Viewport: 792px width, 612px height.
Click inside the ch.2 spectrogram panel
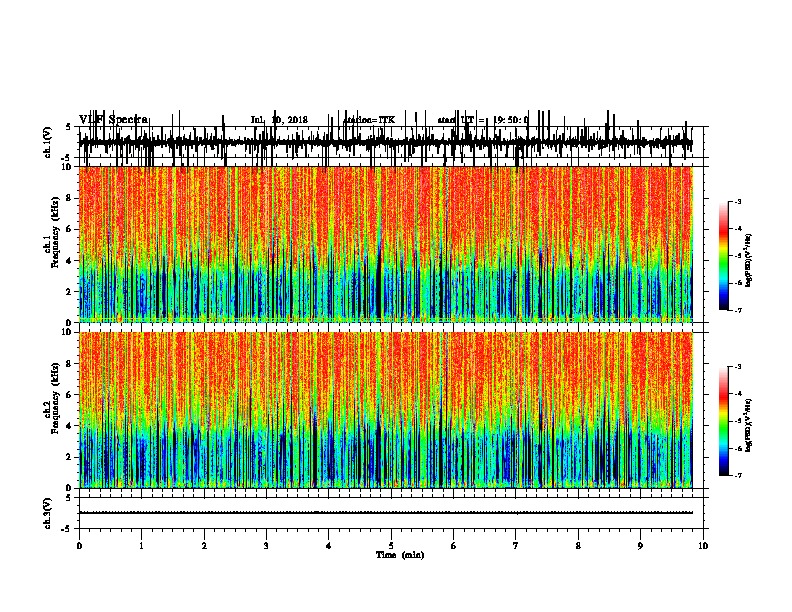pyautogui.click(x=386, y=410)
